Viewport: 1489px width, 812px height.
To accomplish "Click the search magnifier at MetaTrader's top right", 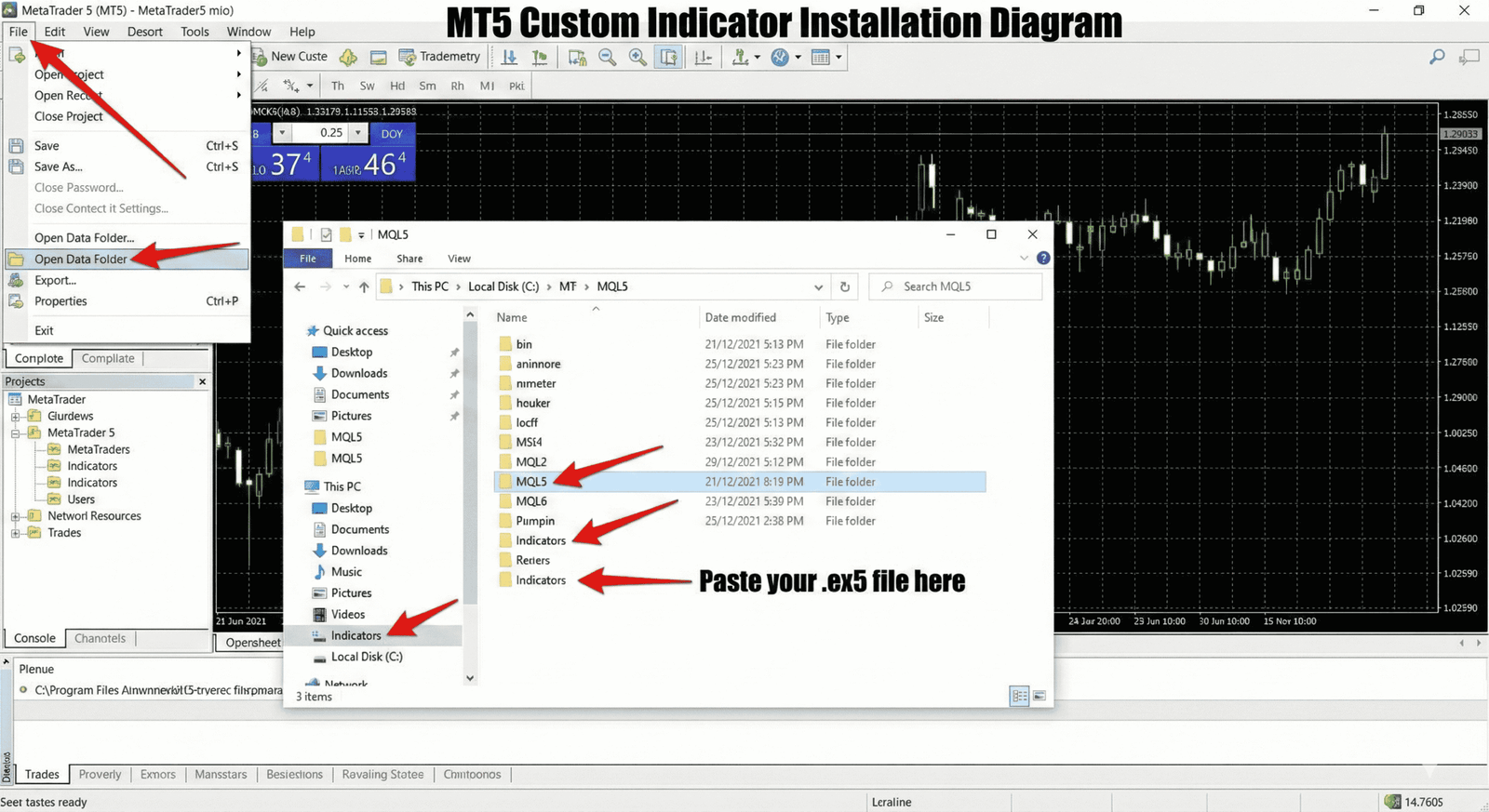I will [1437, 58].
